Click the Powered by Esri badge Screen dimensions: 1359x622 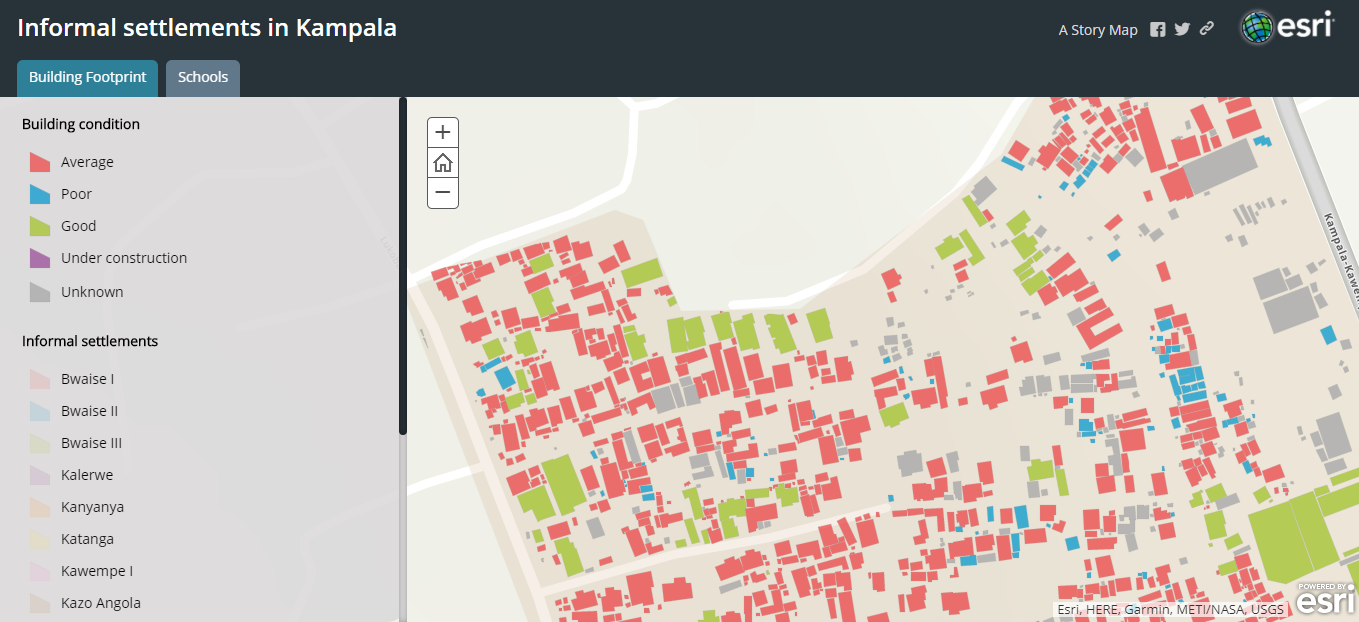point(1327,597)
